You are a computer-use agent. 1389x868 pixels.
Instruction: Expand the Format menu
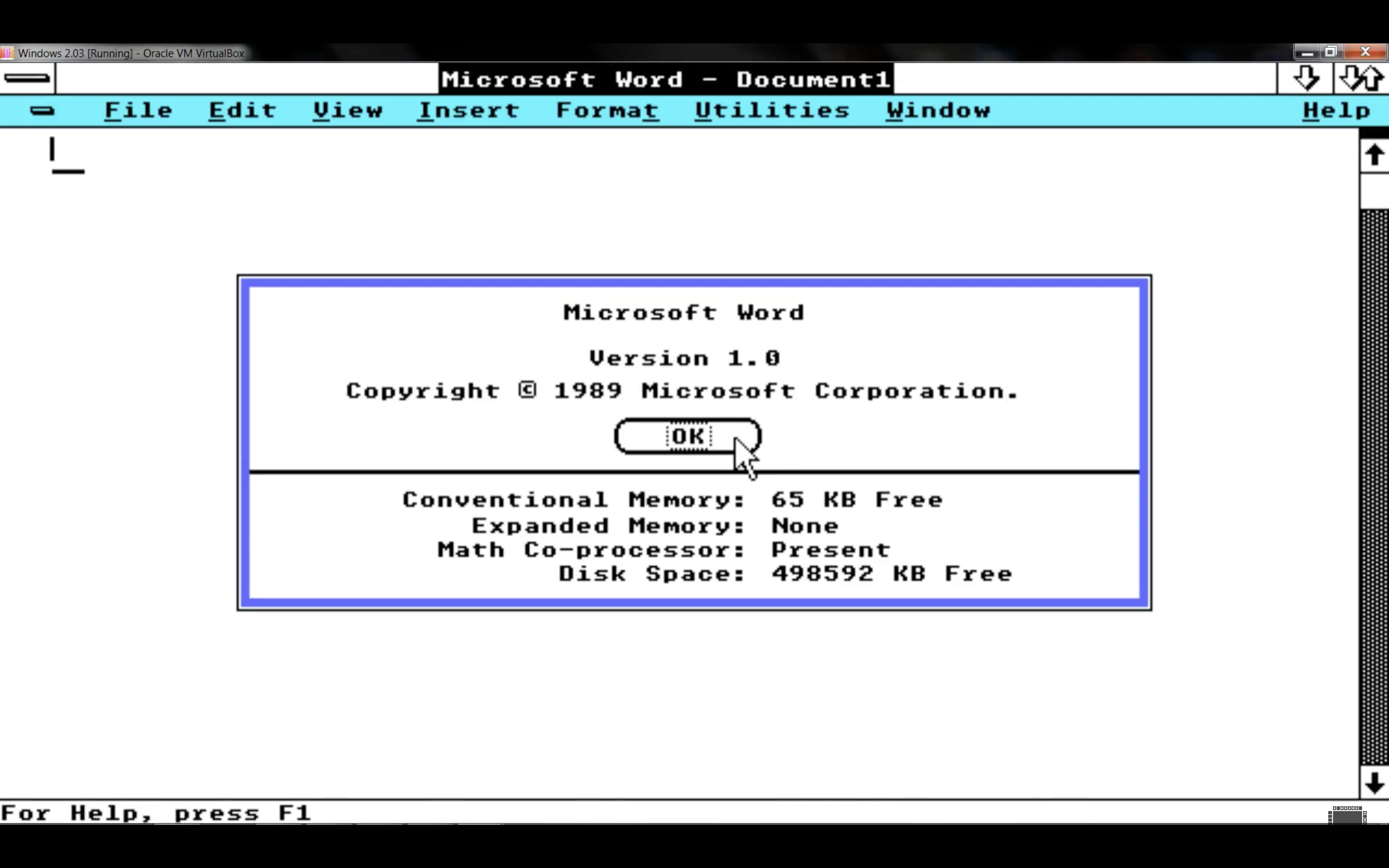pyautogui.click(x=607, y=110)
